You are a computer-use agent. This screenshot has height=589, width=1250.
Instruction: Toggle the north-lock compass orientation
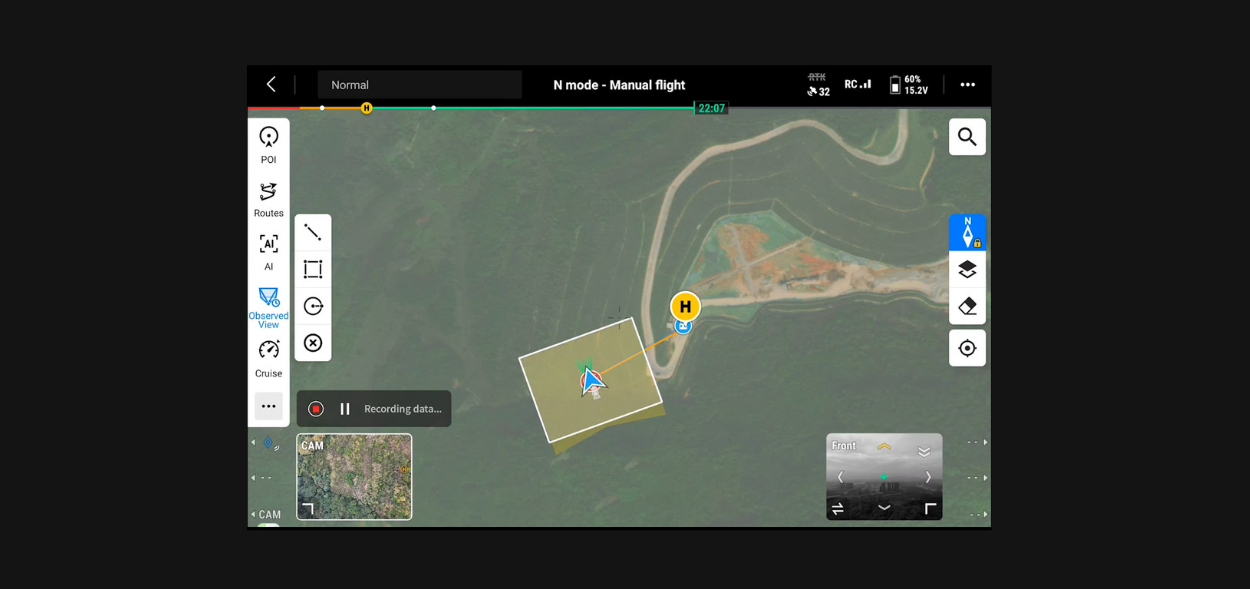[x=966, y=231]
